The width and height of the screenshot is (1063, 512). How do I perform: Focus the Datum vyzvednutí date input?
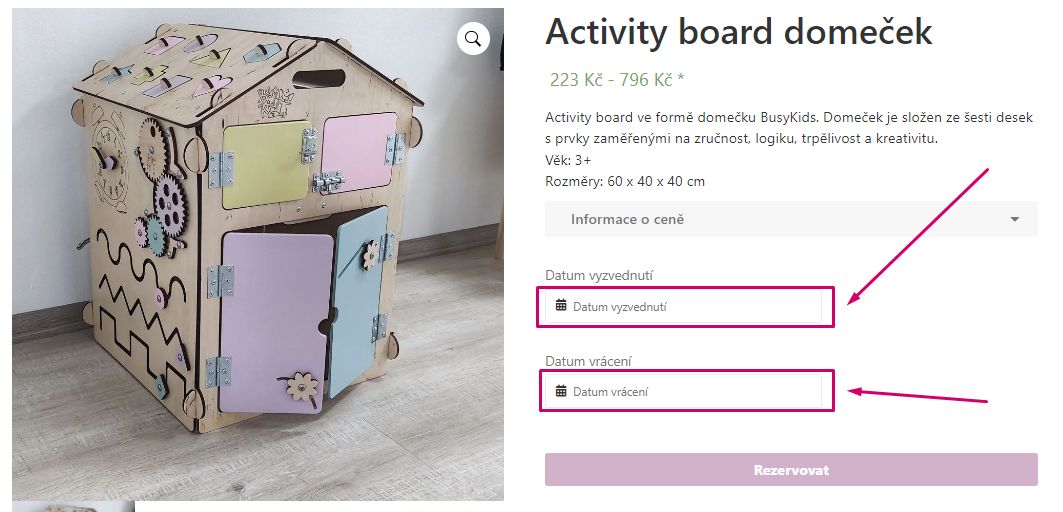point(690,307)
